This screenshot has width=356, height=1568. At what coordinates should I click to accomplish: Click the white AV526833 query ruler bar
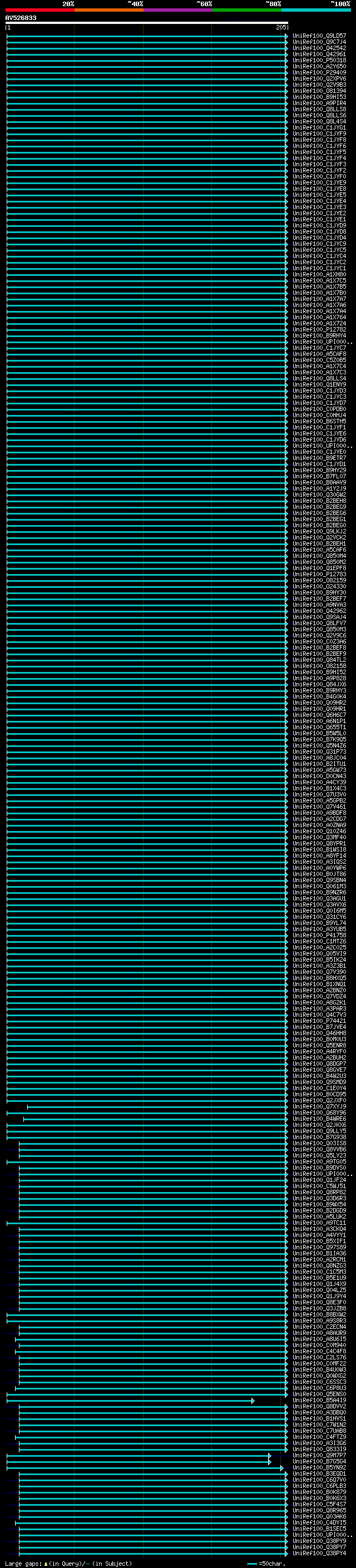tap(147, 22)
